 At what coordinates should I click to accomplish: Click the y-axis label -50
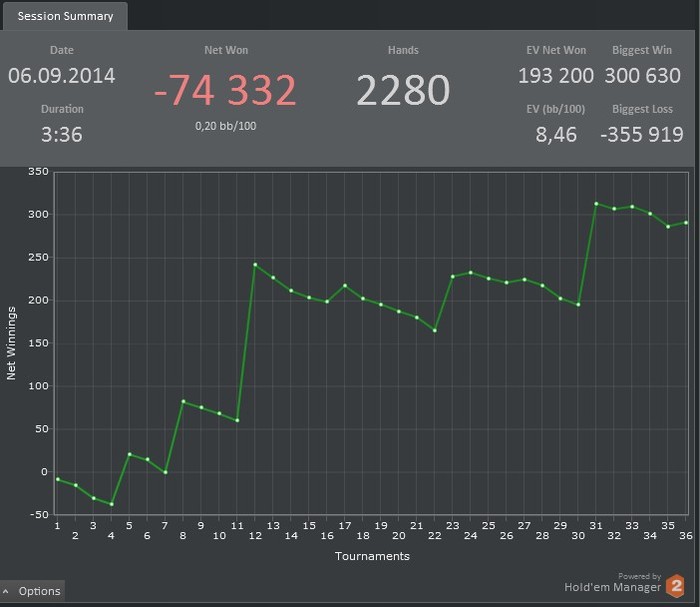point(39,514)
